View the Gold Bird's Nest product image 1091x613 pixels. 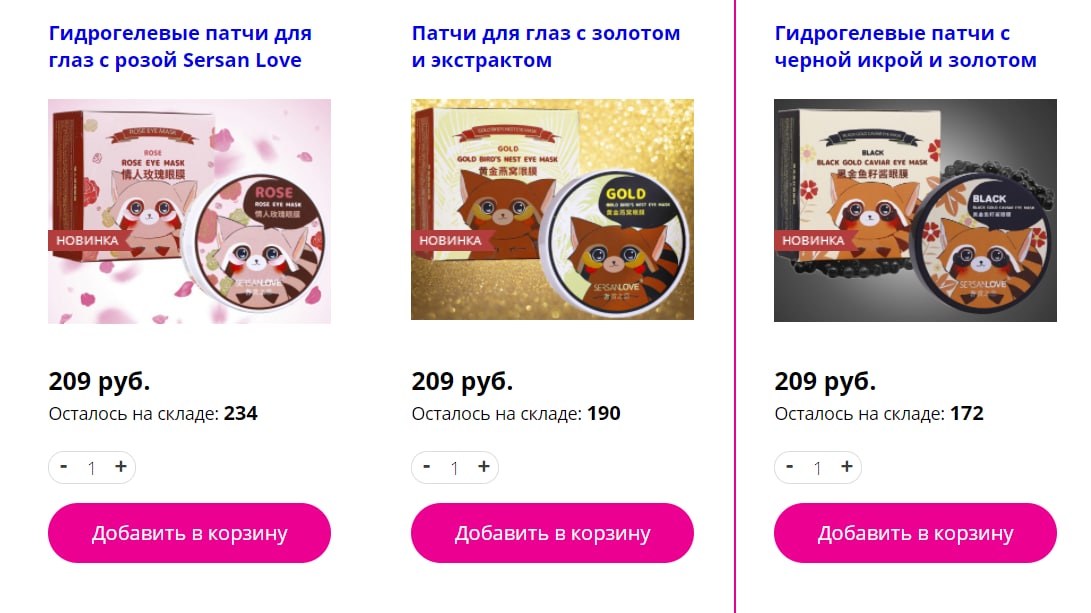pyautogui.click(x=552, y=209)
